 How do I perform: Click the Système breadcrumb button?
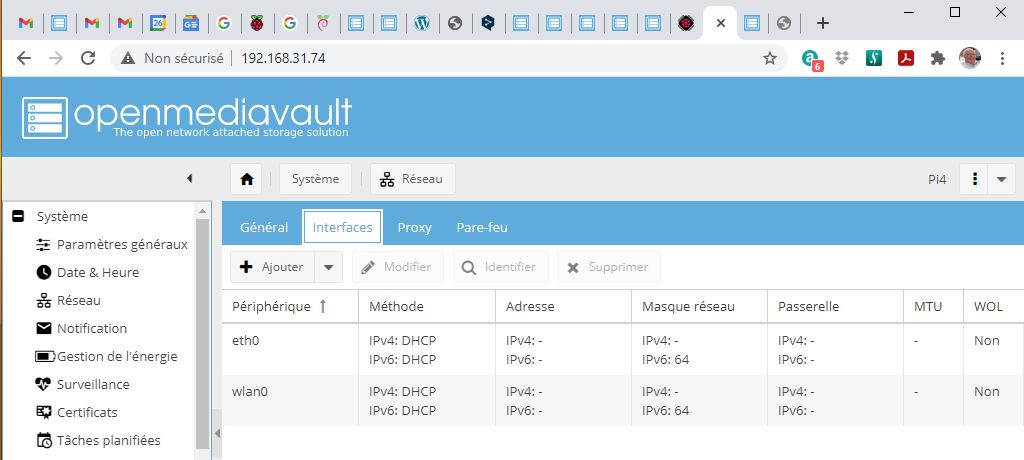point(315,179)
